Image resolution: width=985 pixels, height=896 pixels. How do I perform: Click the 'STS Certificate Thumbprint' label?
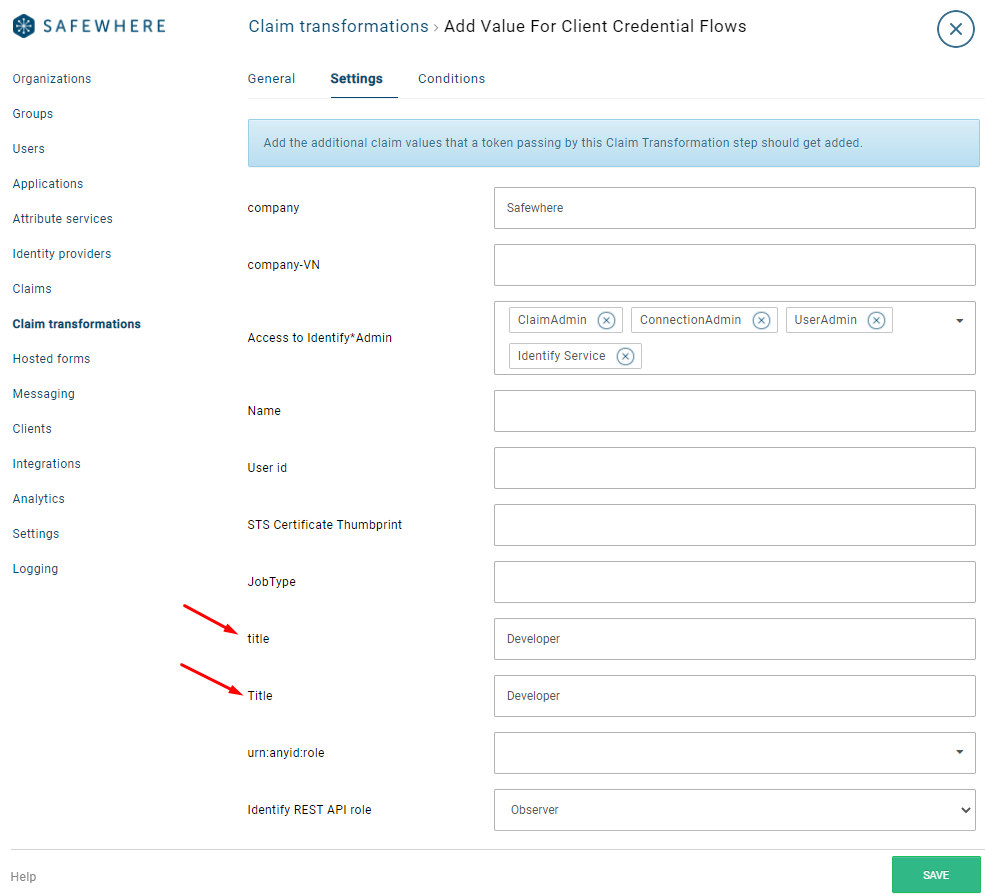pos(324,525)
